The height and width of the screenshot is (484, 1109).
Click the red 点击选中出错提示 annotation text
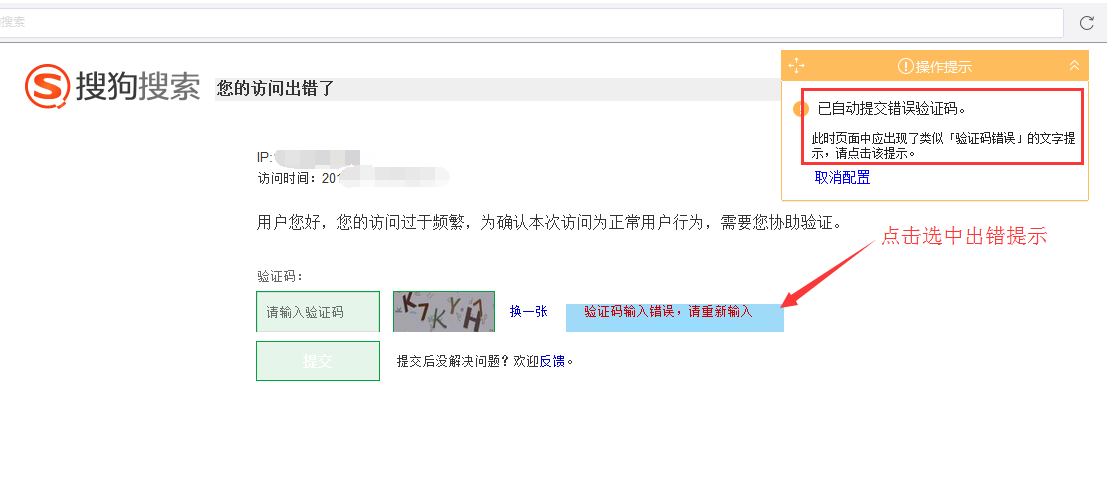click(x=963, y=236)
